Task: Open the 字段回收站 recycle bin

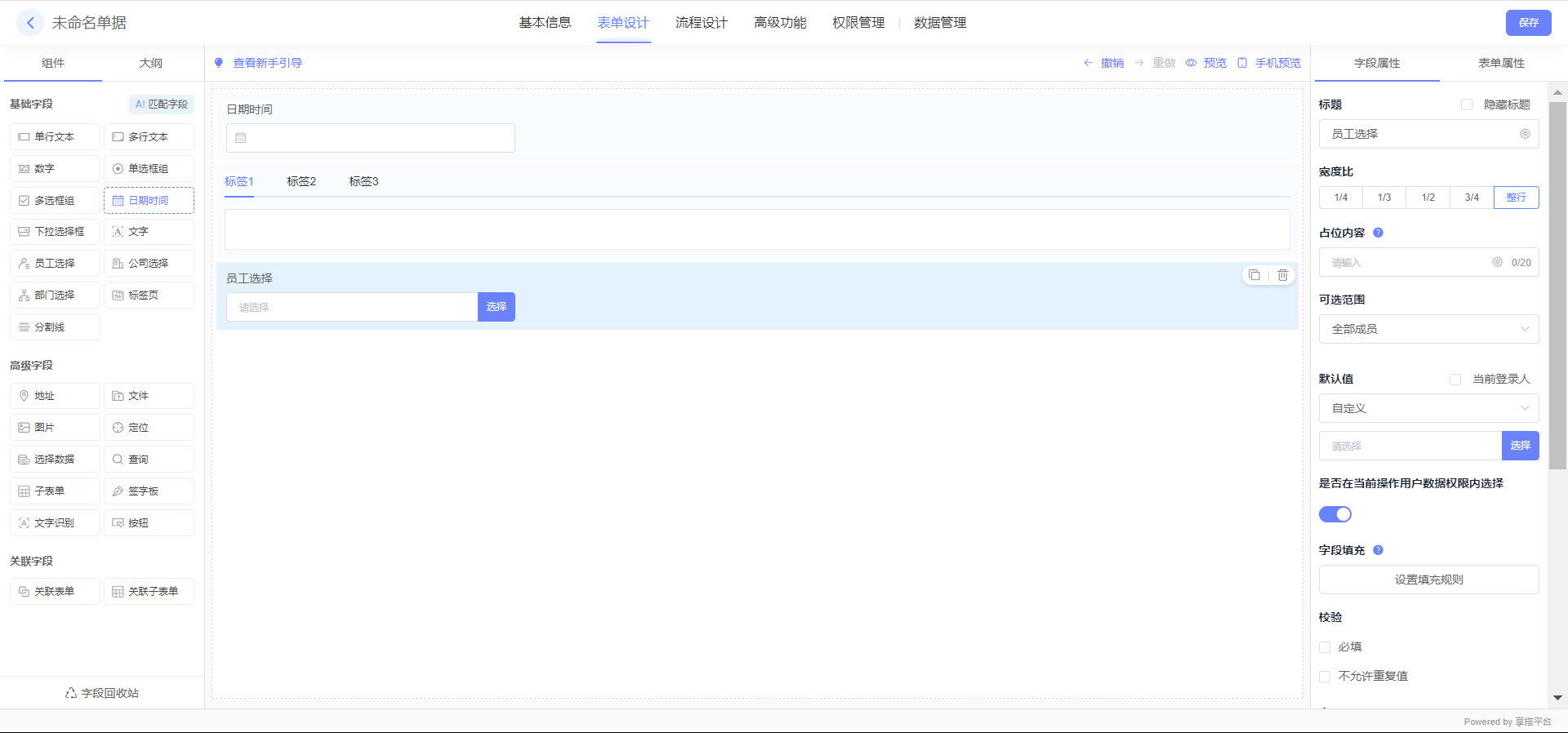Action: (x=102, y=693)
